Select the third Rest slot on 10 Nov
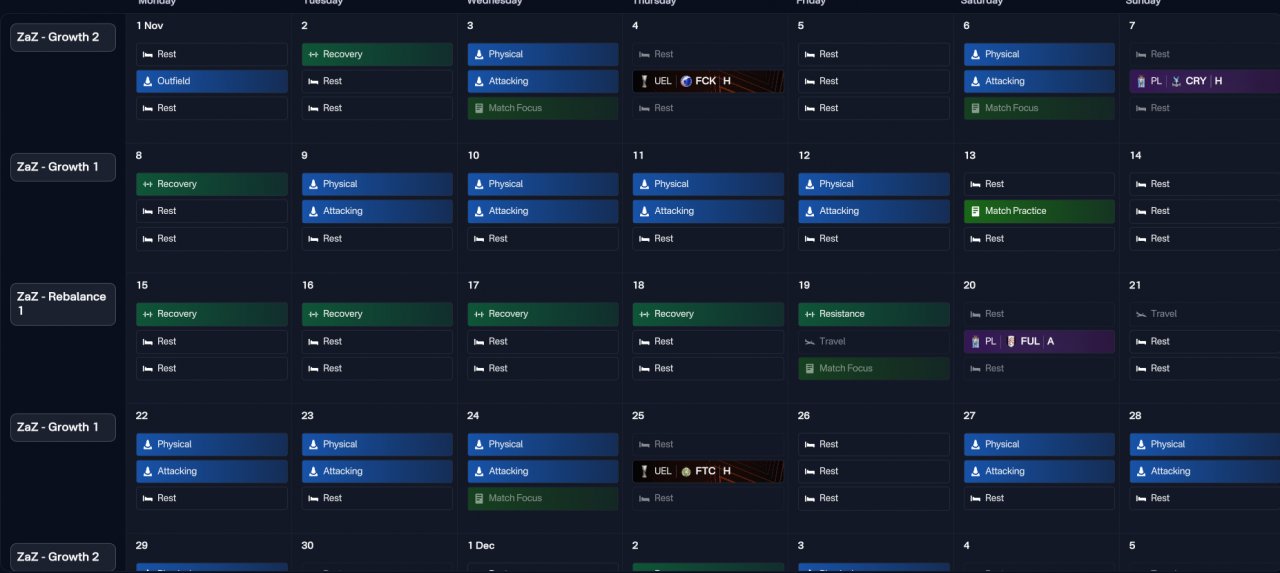The height and width of the screenshot is (573, 1280). coord(543,238)
